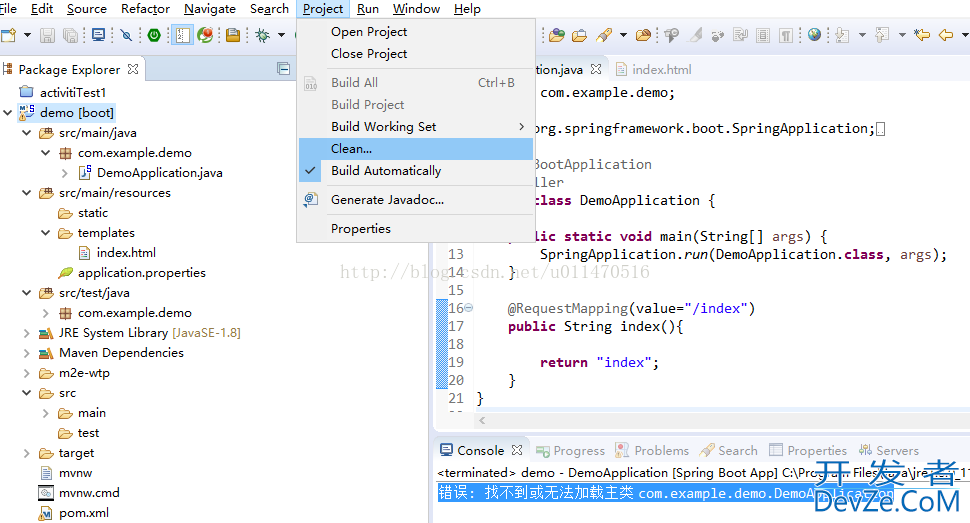Click the Skip All Breakpoints icon
970x523 pixels.
[126, 35]
